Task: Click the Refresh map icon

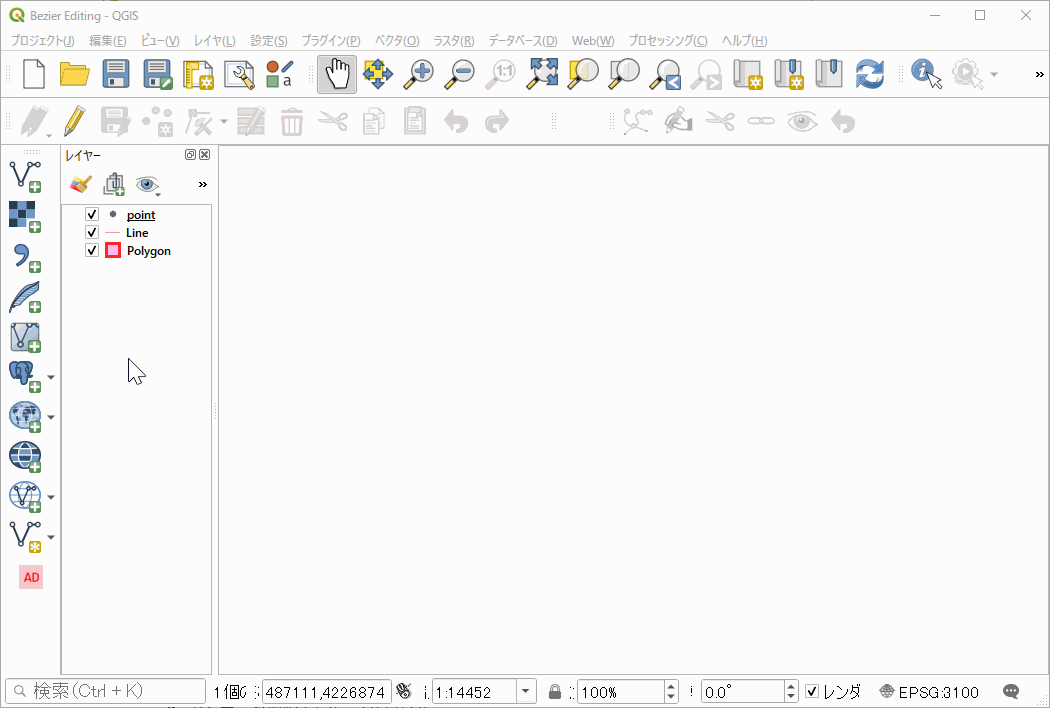Action: (870, 75)
